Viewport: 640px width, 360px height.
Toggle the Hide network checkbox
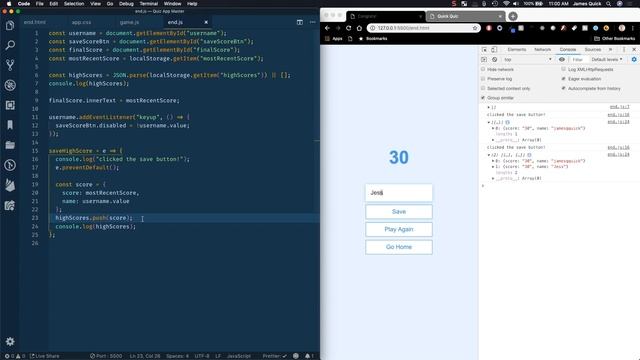pos(483,69)
